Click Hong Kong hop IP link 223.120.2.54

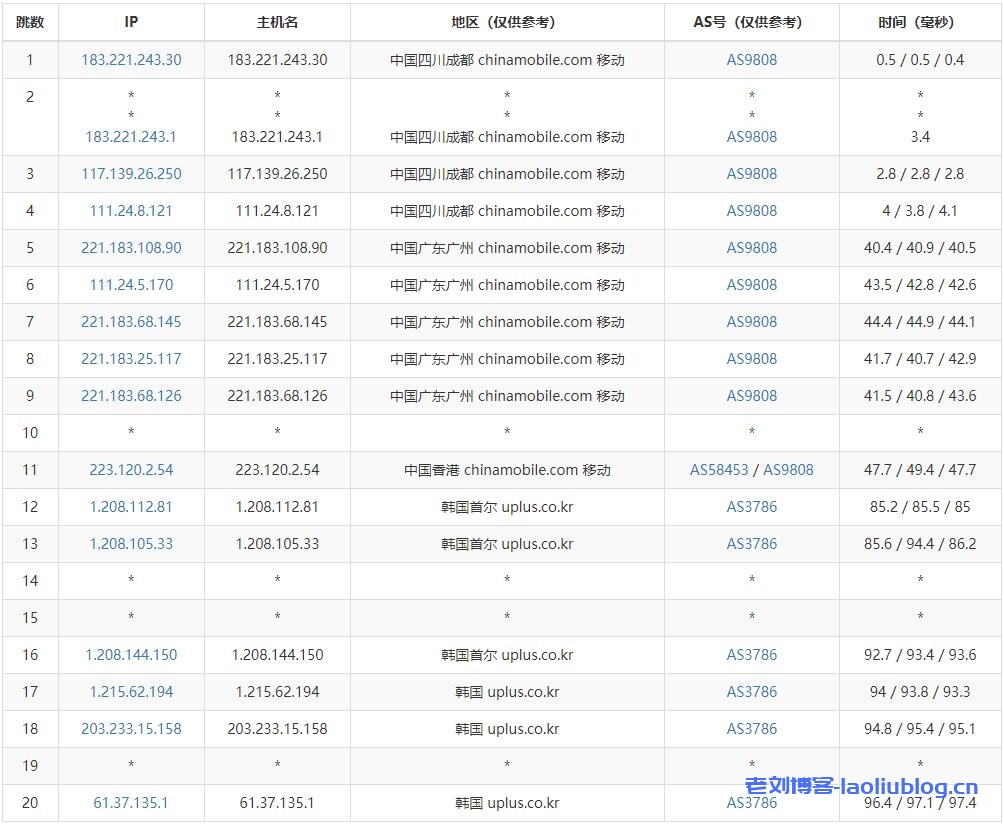(131, 470)
